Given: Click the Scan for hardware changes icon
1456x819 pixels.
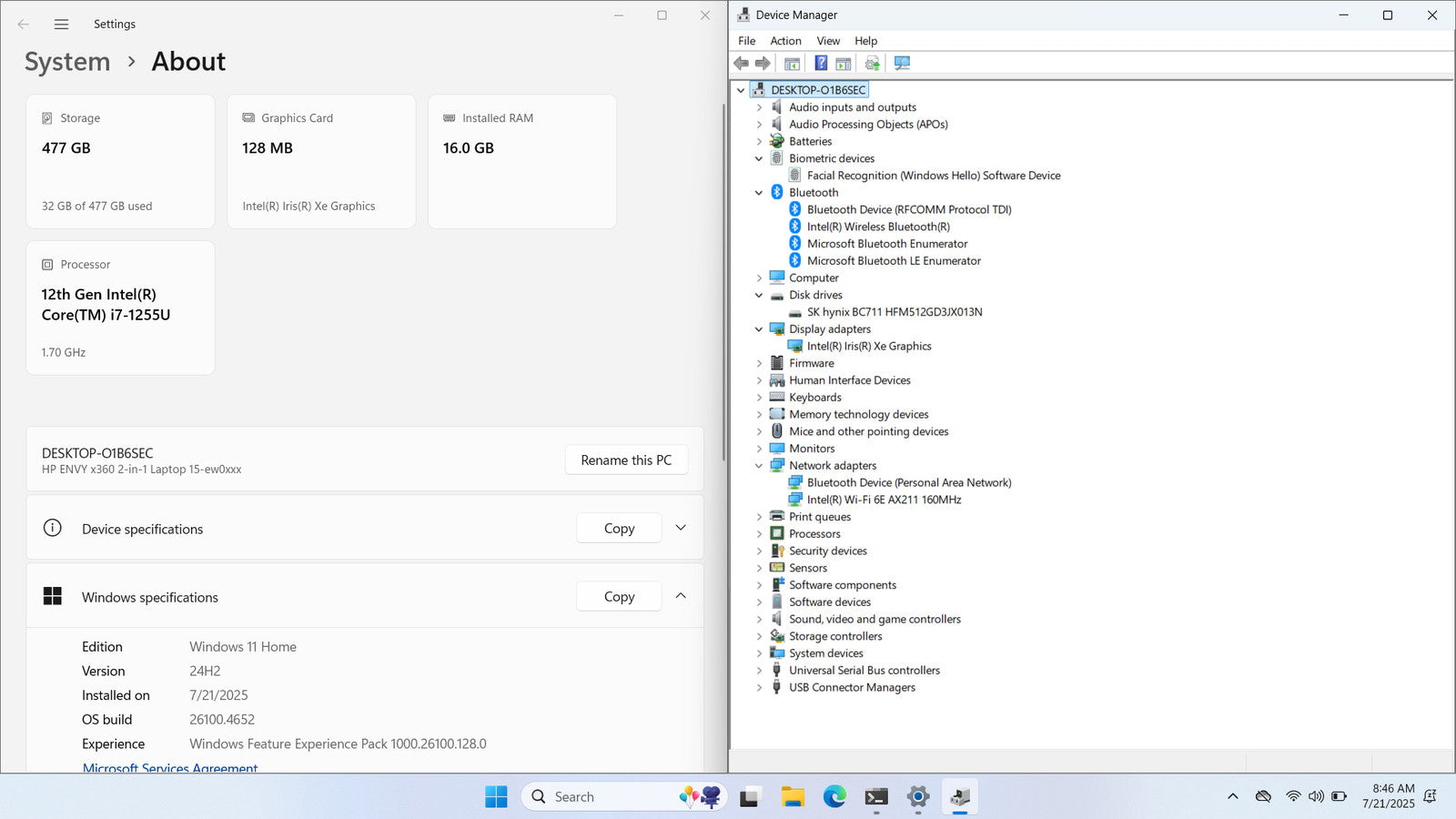Looking at the screenshot, I should (902, 64).
